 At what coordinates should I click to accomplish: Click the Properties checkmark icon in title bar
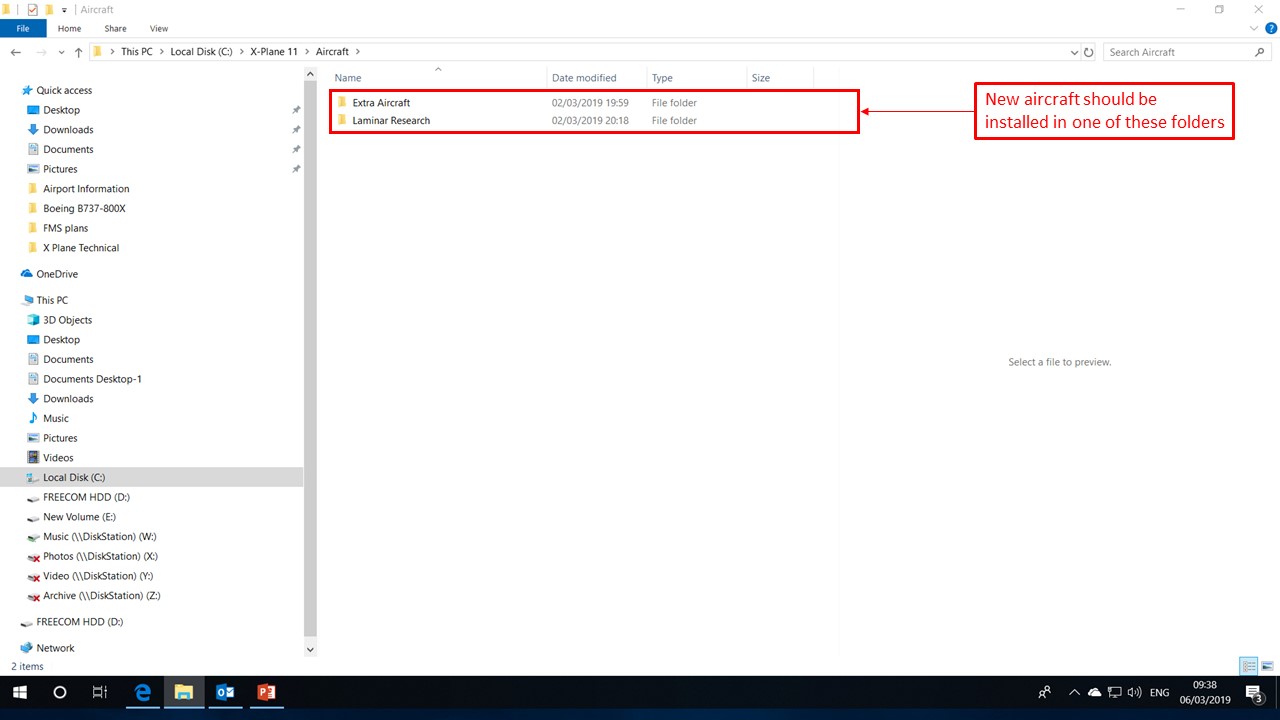pyautogui.click(x=32, y=9)
